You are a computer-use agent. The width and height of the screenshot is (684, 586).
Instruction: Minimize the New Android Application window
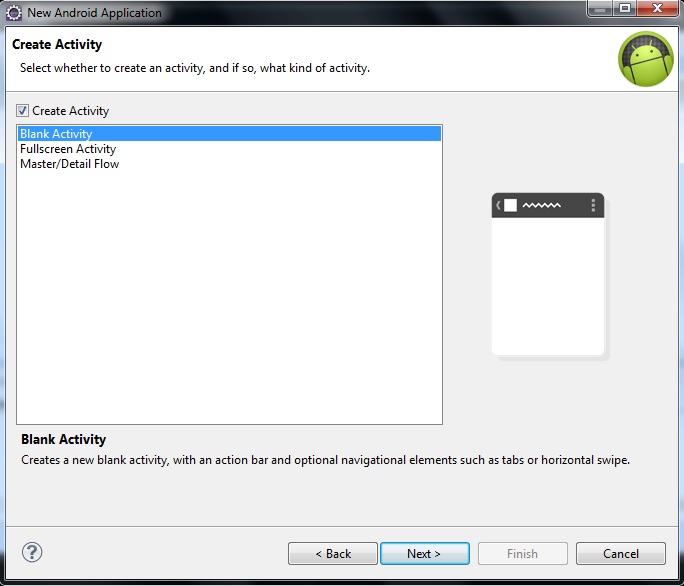click(x=600, y=8)
